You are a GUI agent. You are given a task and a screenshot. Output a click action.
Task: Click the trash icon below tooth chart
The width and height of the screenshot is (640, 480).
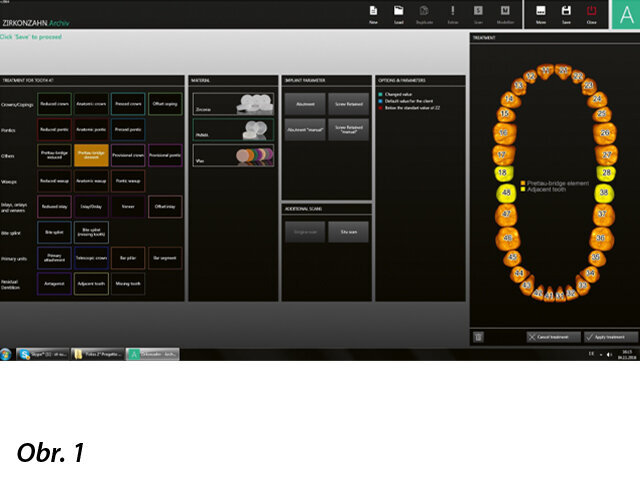(478, 337)
